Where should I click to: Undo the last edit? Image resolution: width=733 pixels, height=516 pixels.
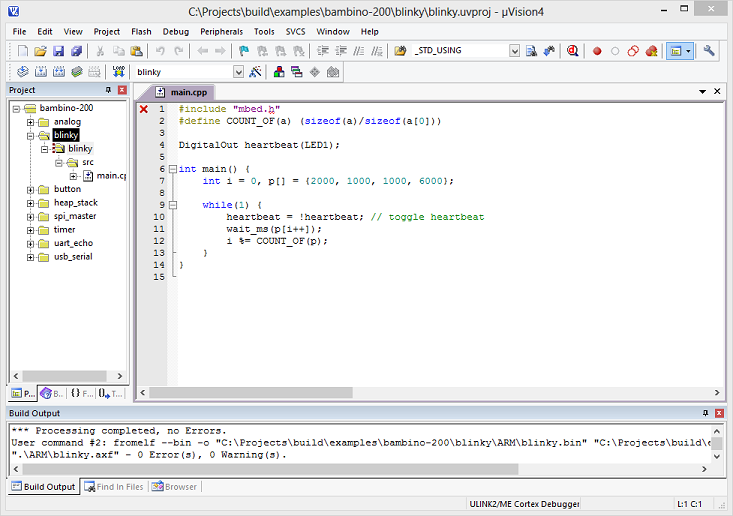[160, 50]
